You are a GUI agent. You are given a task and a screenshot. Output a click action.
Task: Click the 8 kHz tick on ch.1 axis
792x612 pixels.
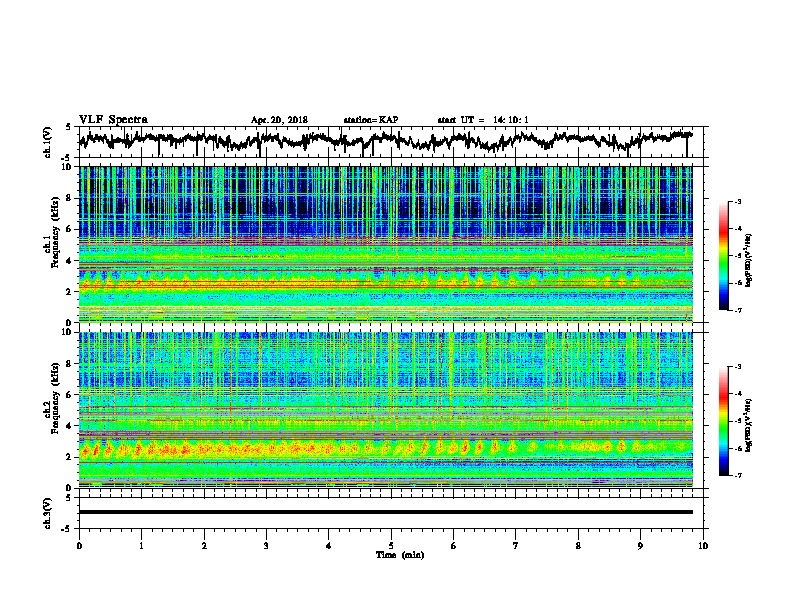pos(71,198)
